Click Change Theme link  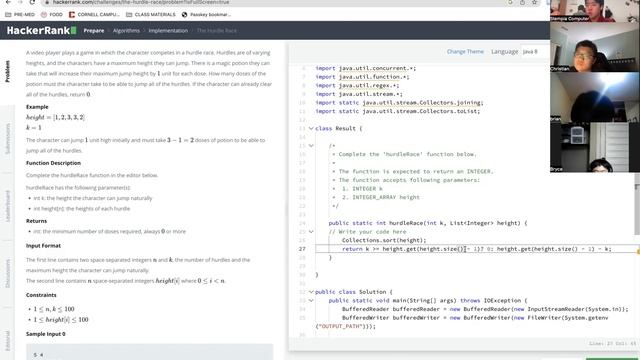pyautogui.click(x=465, y=51)
